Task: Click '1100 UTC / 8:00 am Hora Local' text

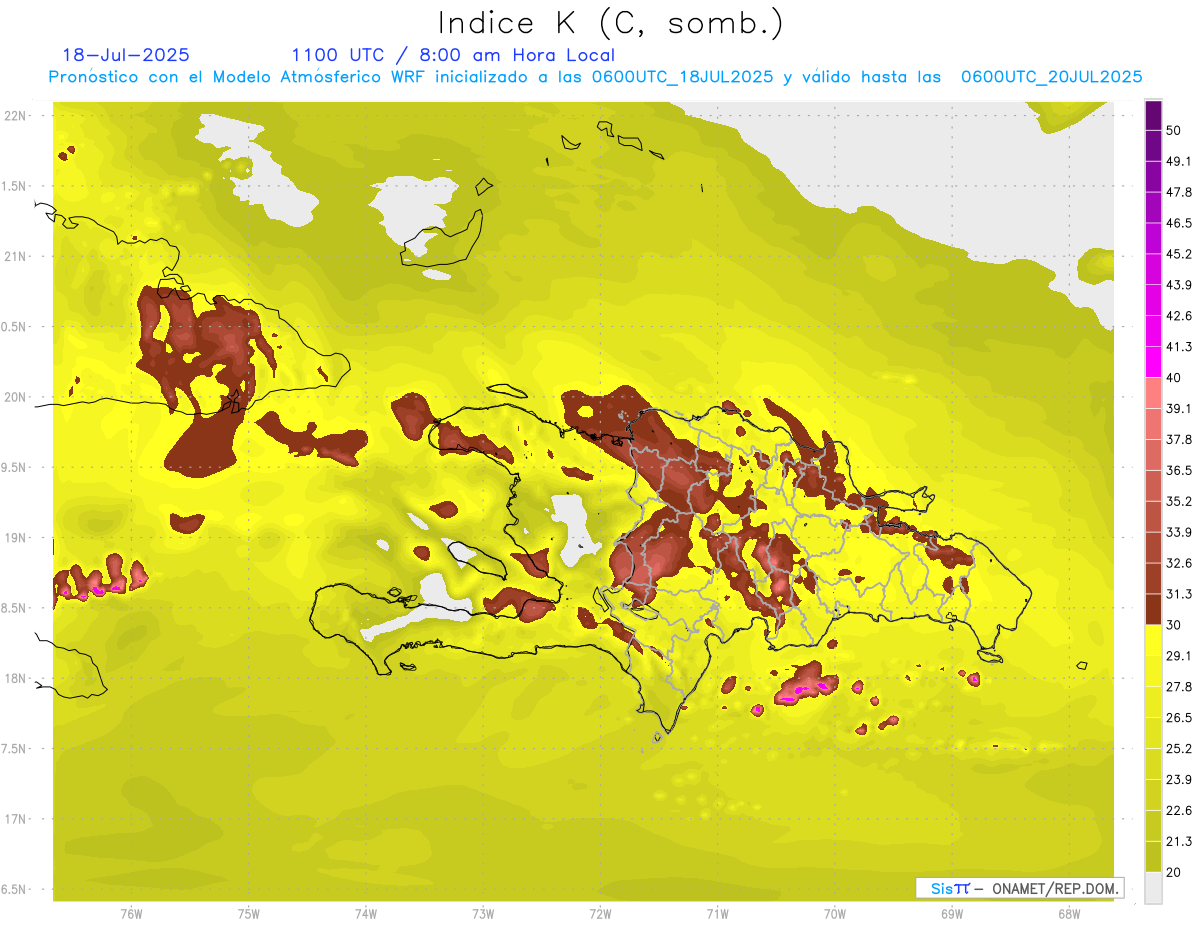Action: [453, 55]
